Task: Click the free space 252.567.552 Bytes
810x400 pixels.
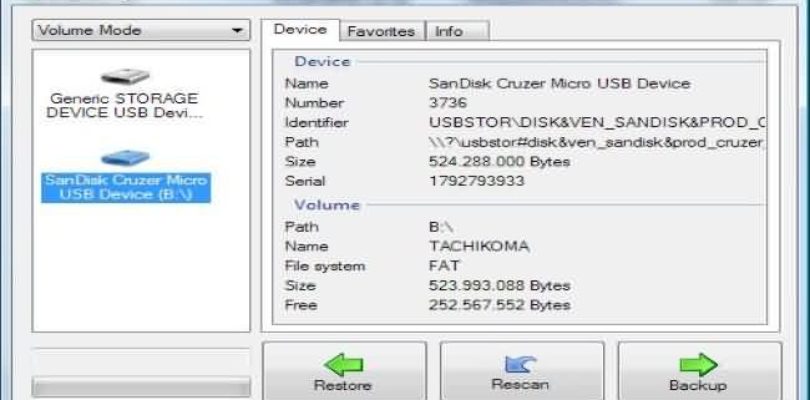Action: coord(500,305)
